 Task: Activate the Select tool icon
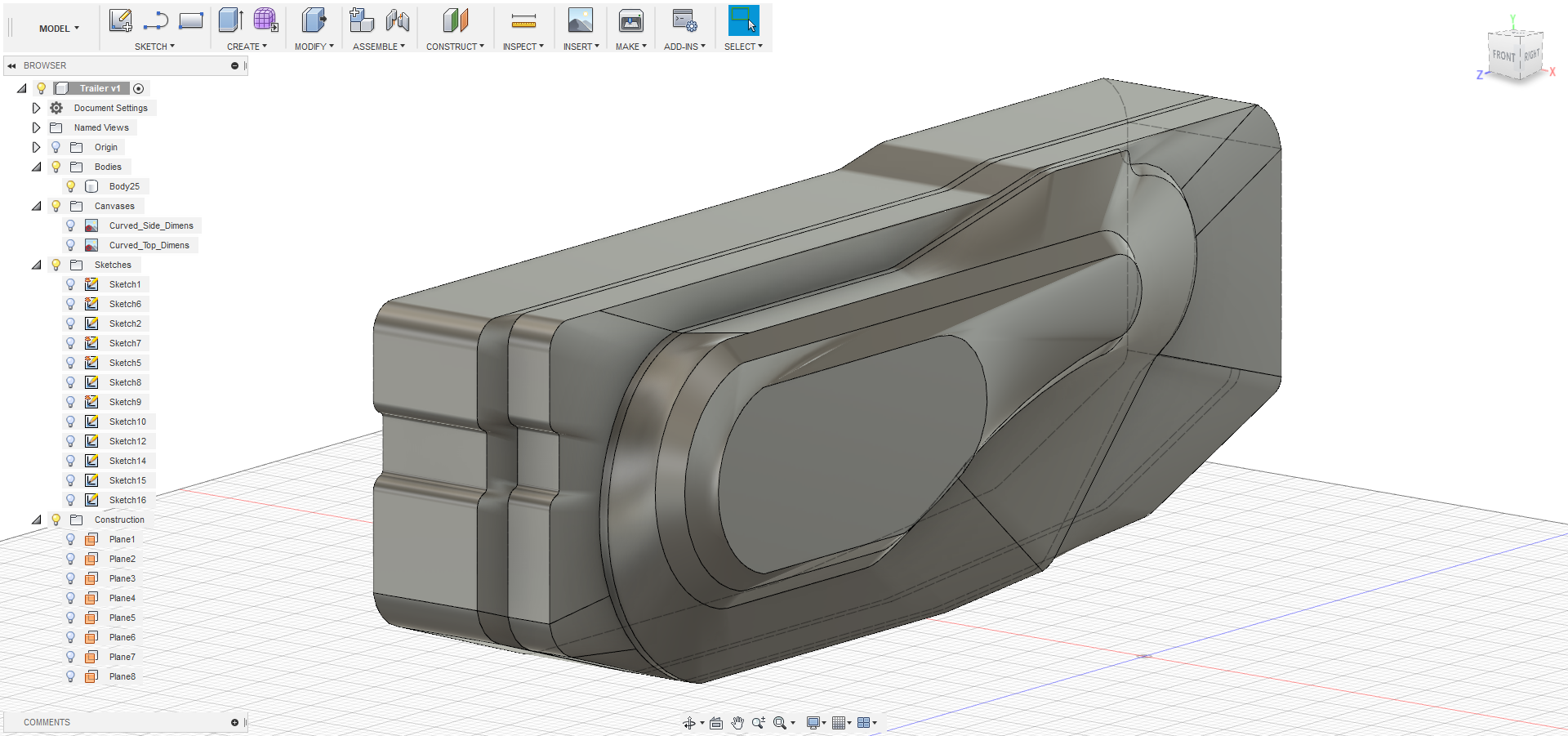(743, 20)
